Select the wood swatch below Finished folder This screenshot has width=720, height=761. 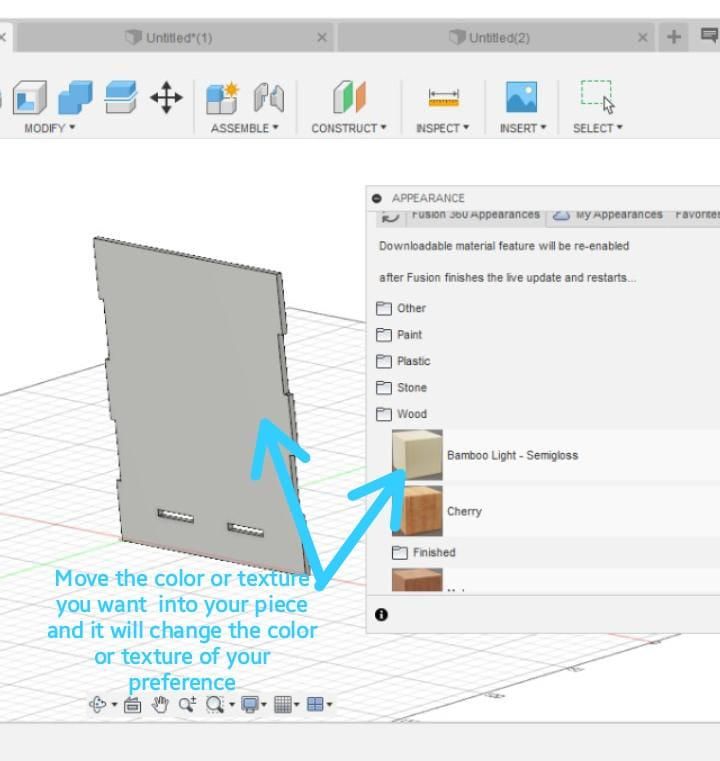(x=417, y=580)
